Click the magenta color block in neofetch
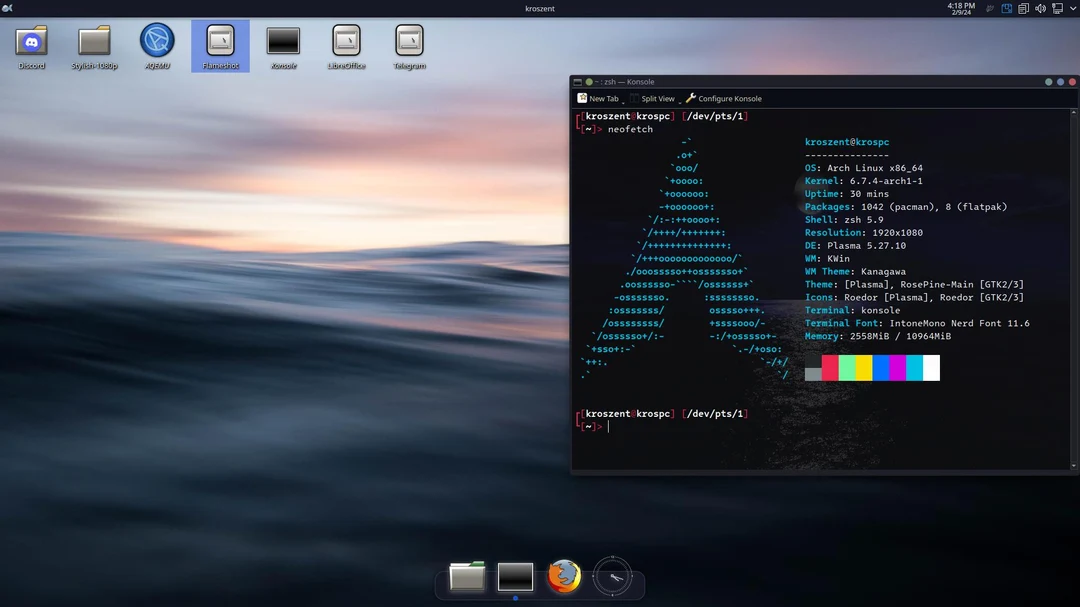Image resolution: width=1080 pixels, height=607 pixels. click(x=897, y=368)
